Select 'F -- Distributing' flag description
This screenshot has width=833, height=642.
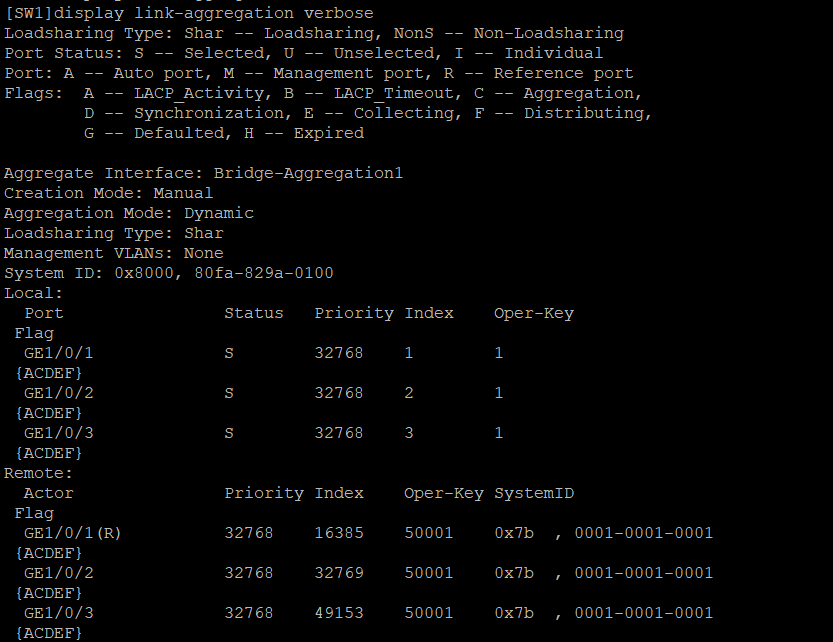(x=559, y=113)
